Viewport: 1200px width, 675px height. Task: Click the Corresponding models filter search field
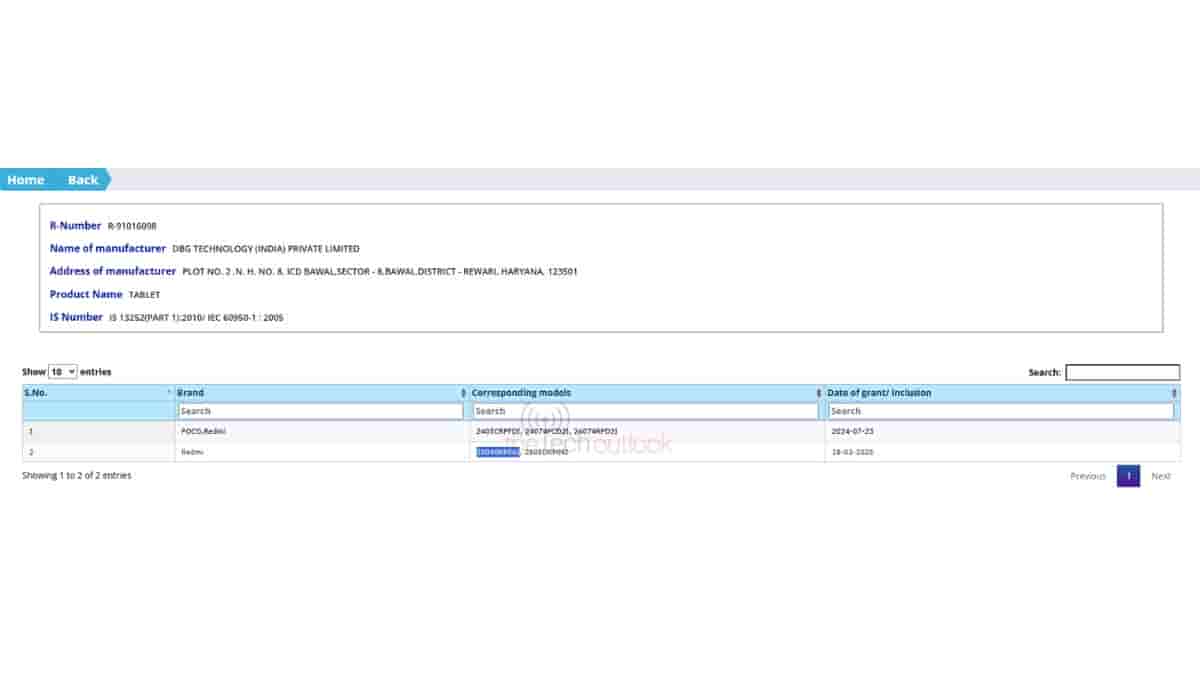tap(645, 411)
